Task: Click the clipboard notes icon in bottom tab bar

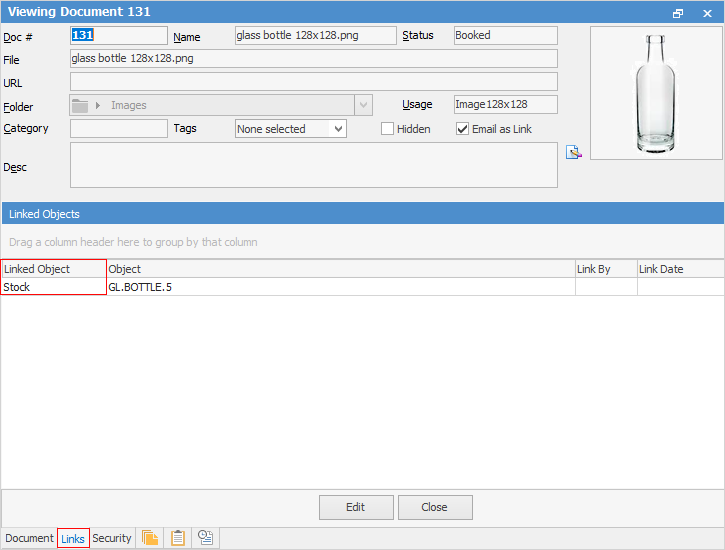Action: (x=178, y=538)
